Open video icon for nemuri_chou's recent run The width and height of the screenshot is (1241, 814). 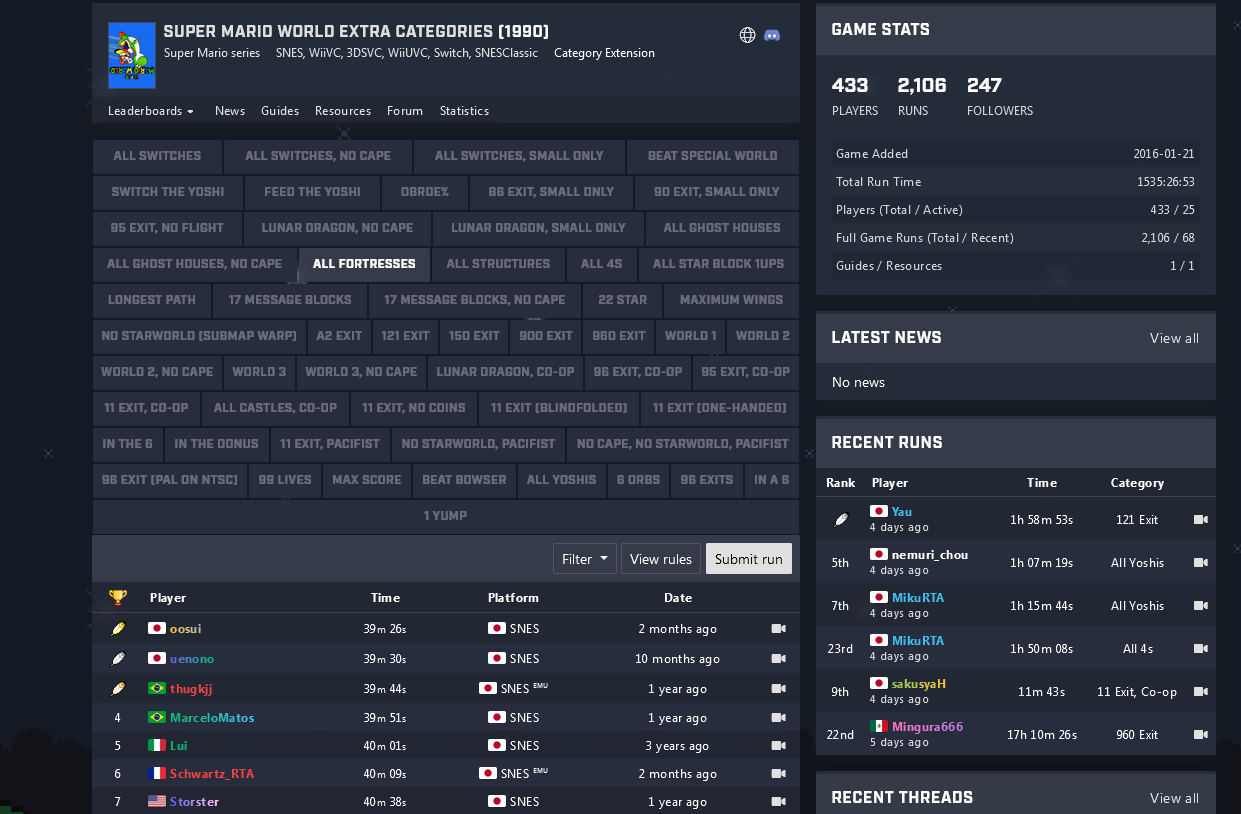pyautogui.click(x=1201, y=563)
